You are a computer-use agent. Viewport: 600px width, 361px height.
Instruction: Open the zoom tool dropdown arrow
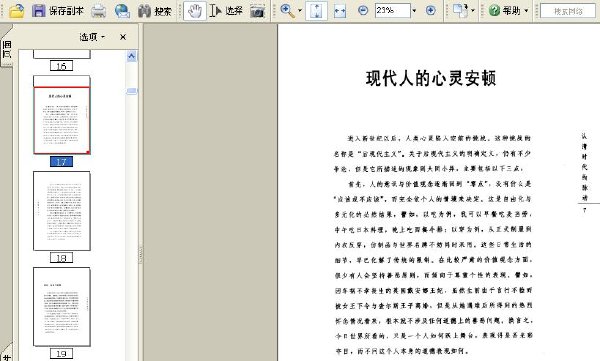[300, 11]
